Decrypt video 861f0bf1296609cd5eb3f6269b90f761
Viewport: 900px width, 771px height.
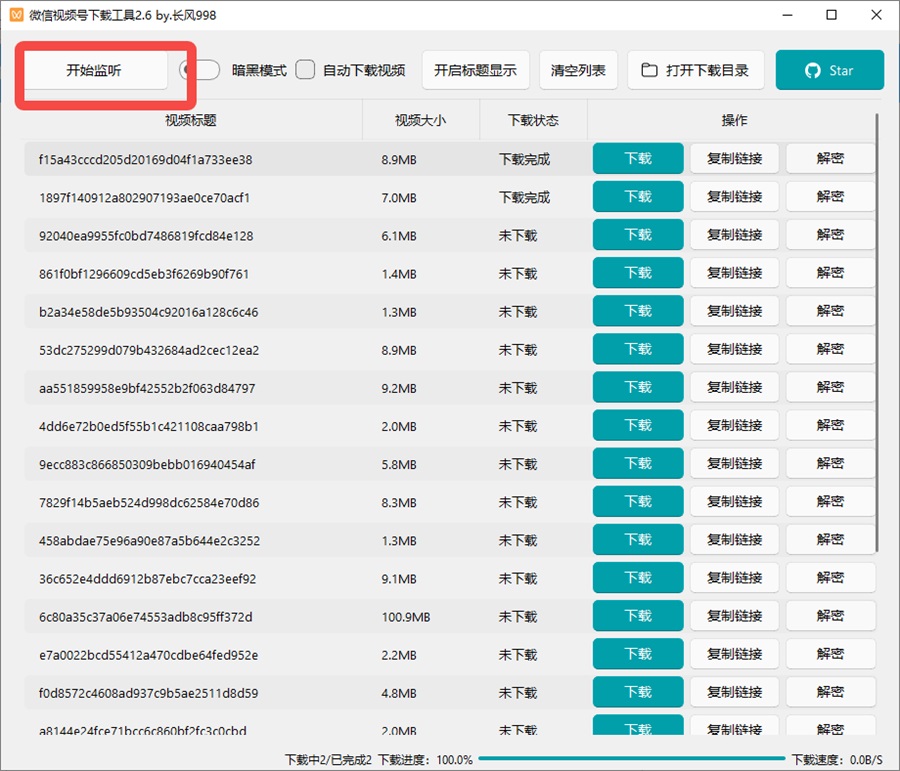(x=830, y=273)
